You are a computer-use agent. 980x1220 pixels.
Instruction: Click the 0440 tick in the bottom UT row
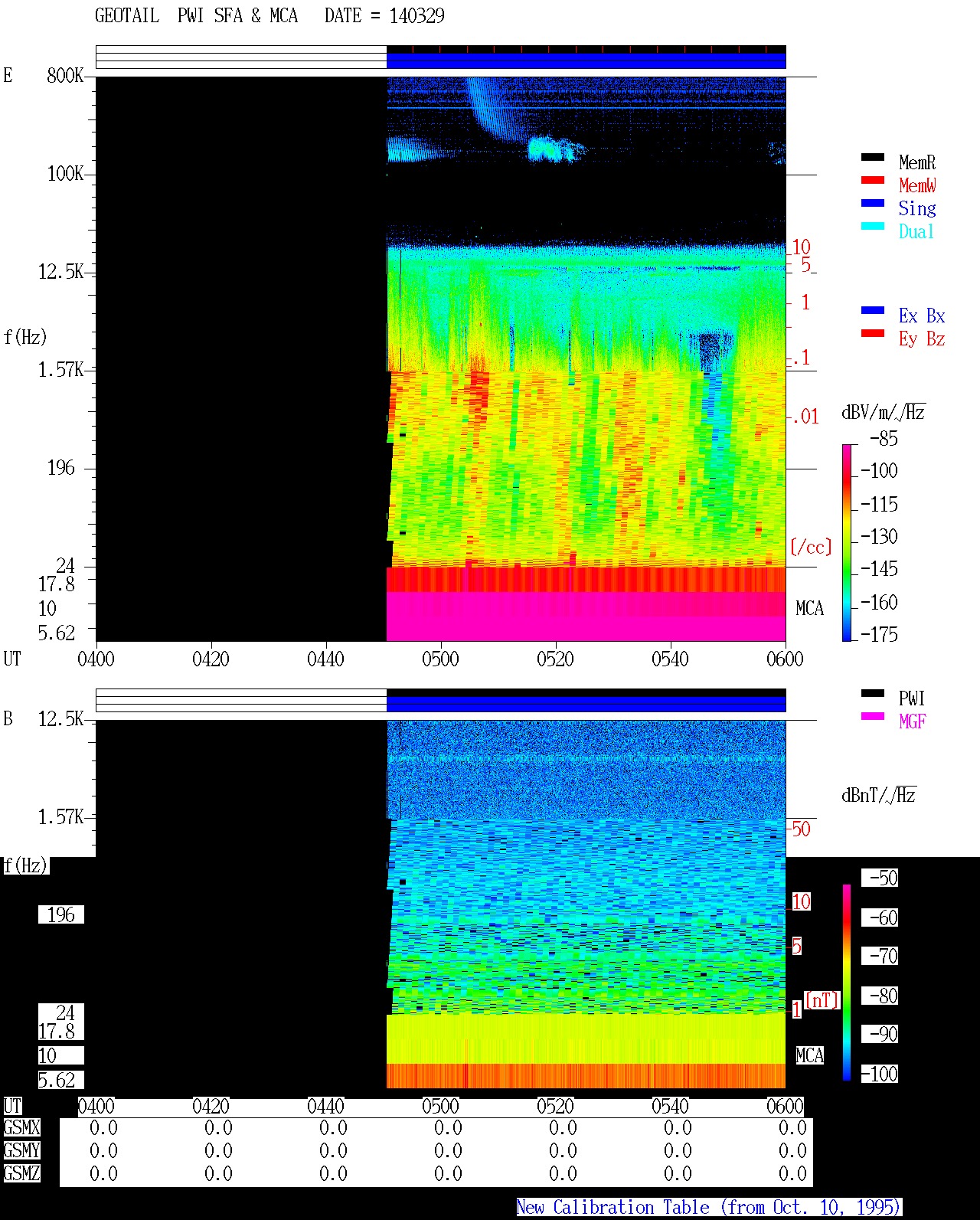pyautogui.click(x=325, y=1106)
